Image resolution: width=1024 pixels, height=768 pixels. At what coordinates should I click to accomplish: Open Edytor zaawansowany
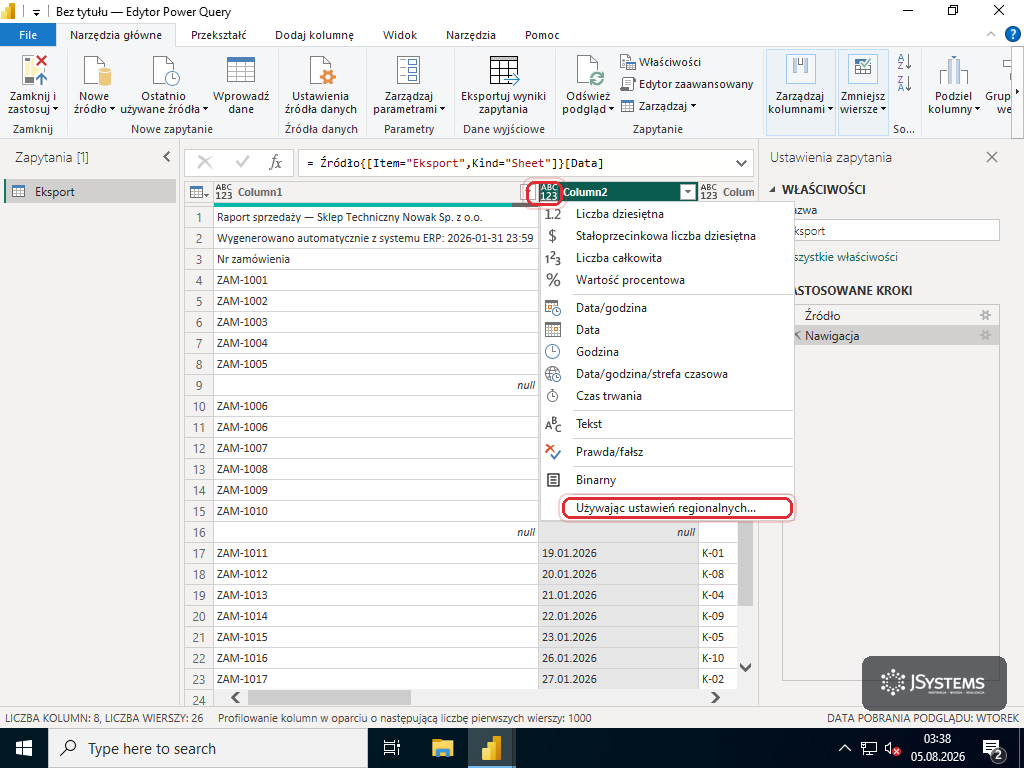click(686, 84)
